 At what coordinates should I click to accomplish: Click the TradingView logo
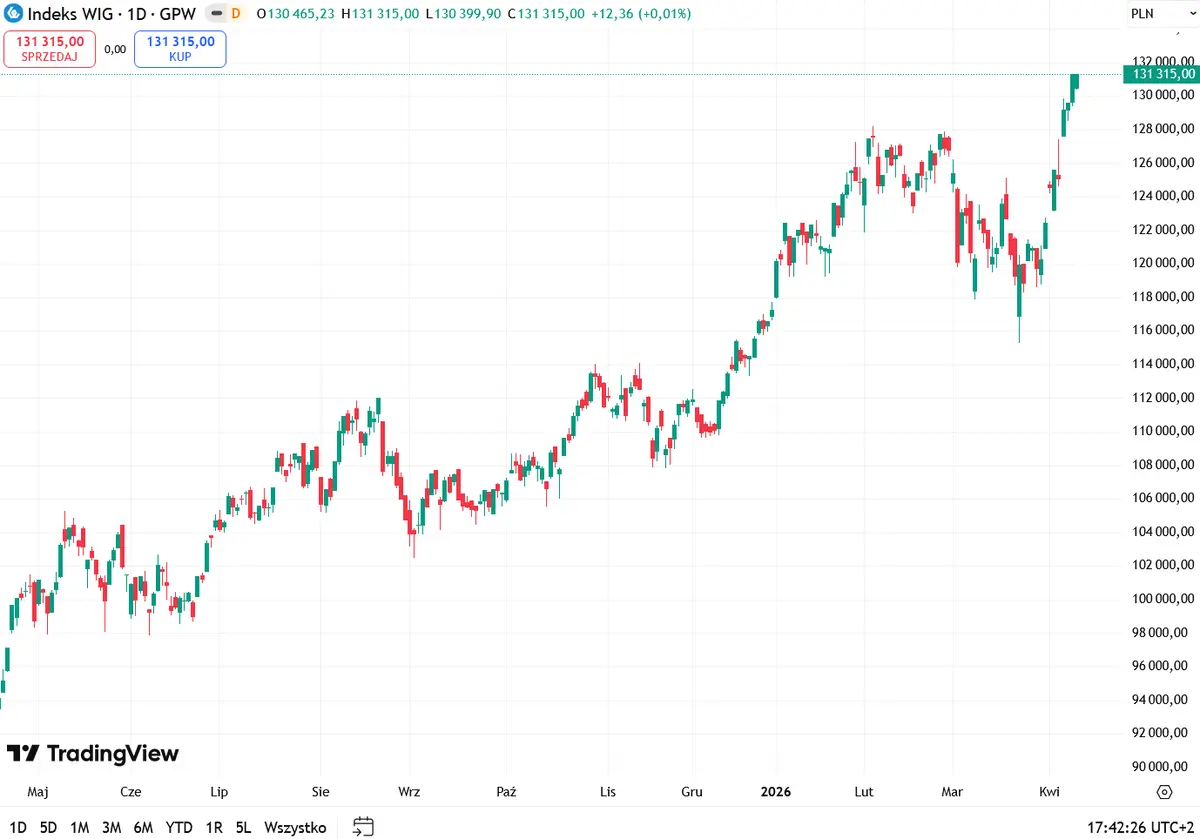tap(93, 754)
